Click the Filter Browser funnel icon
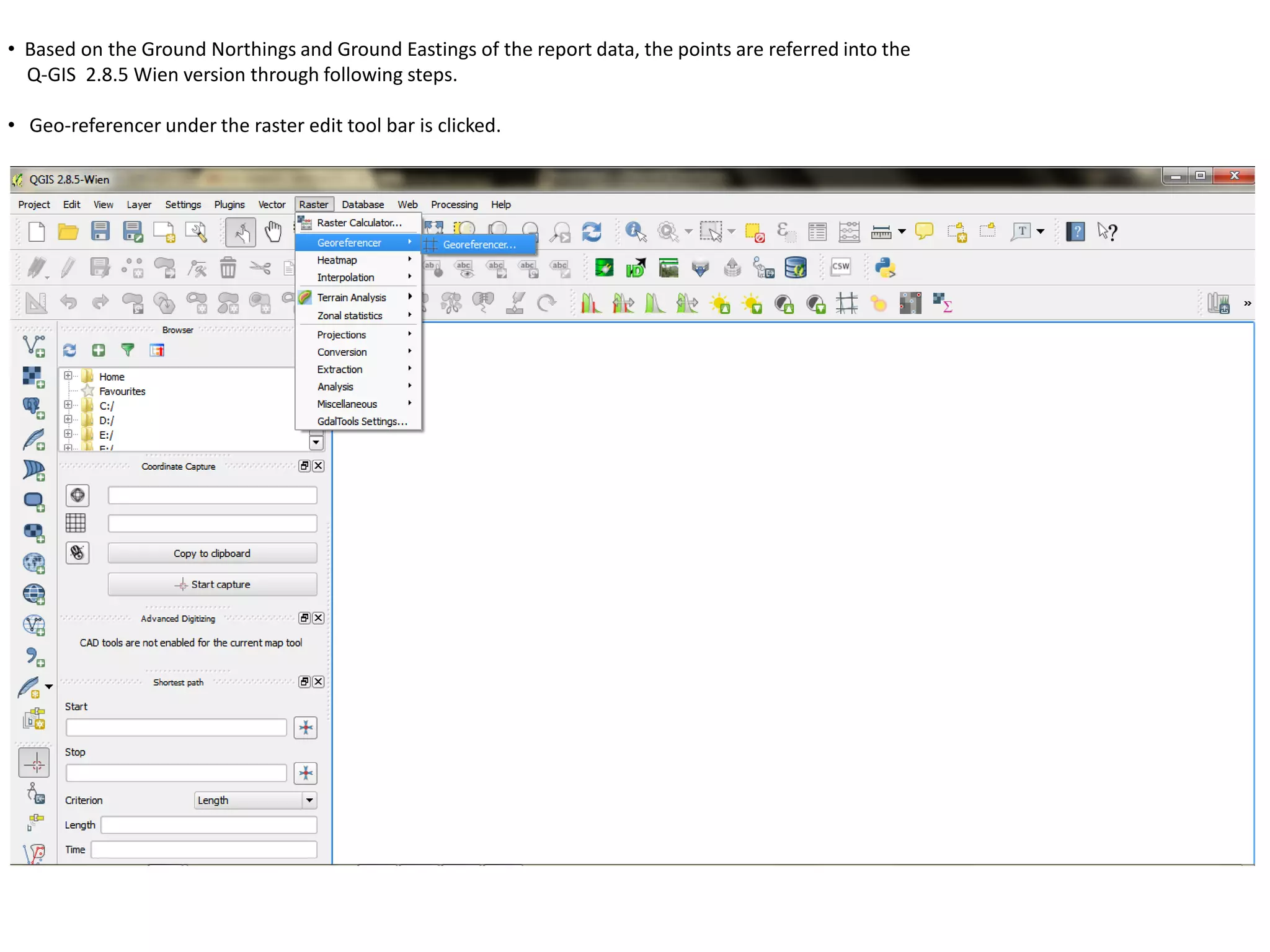The height and width of the screenshot is (952, 1270). tap(128, 351)
